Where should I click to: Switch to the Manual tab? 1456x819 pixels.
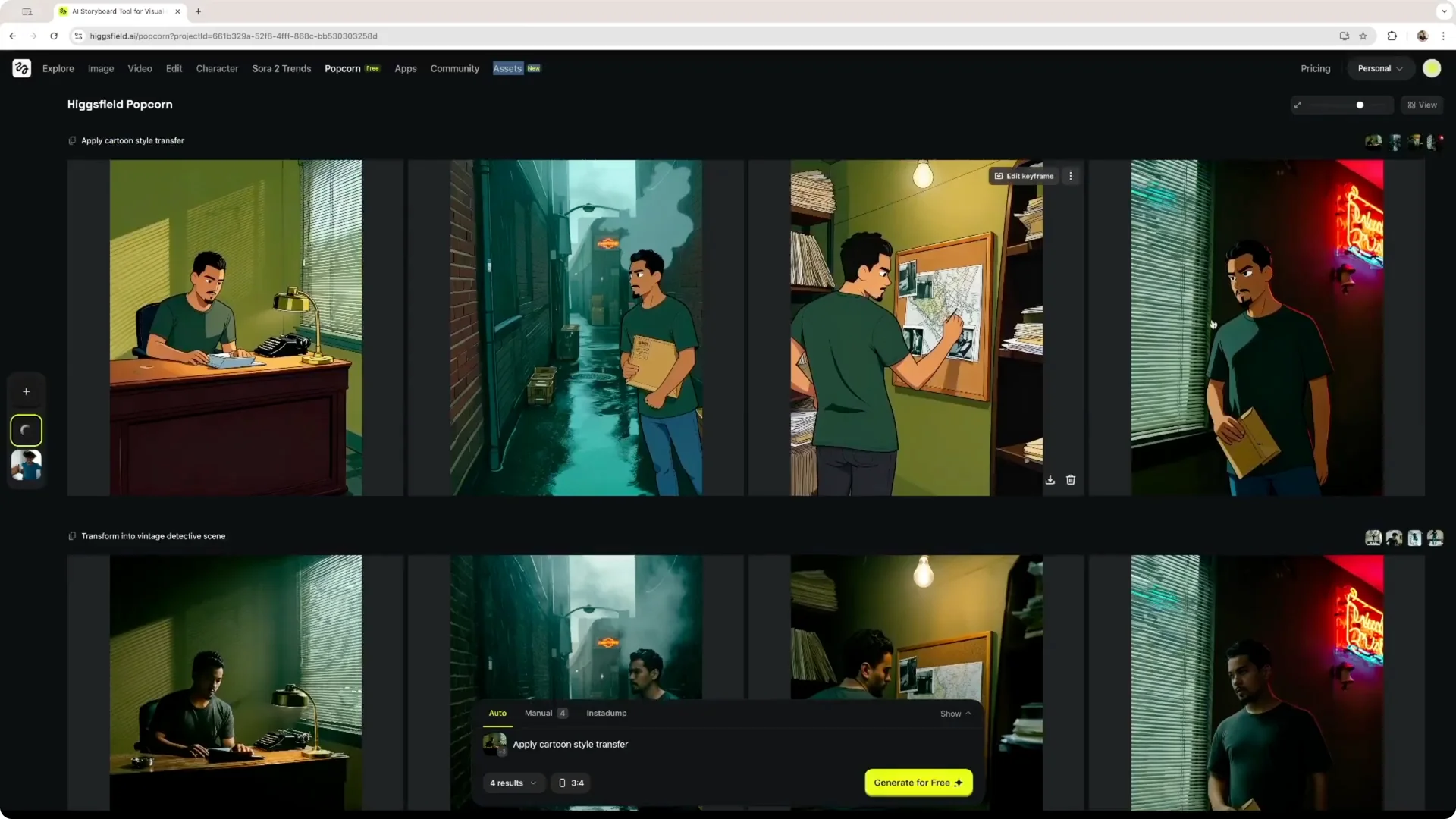(x=538, y=713)
